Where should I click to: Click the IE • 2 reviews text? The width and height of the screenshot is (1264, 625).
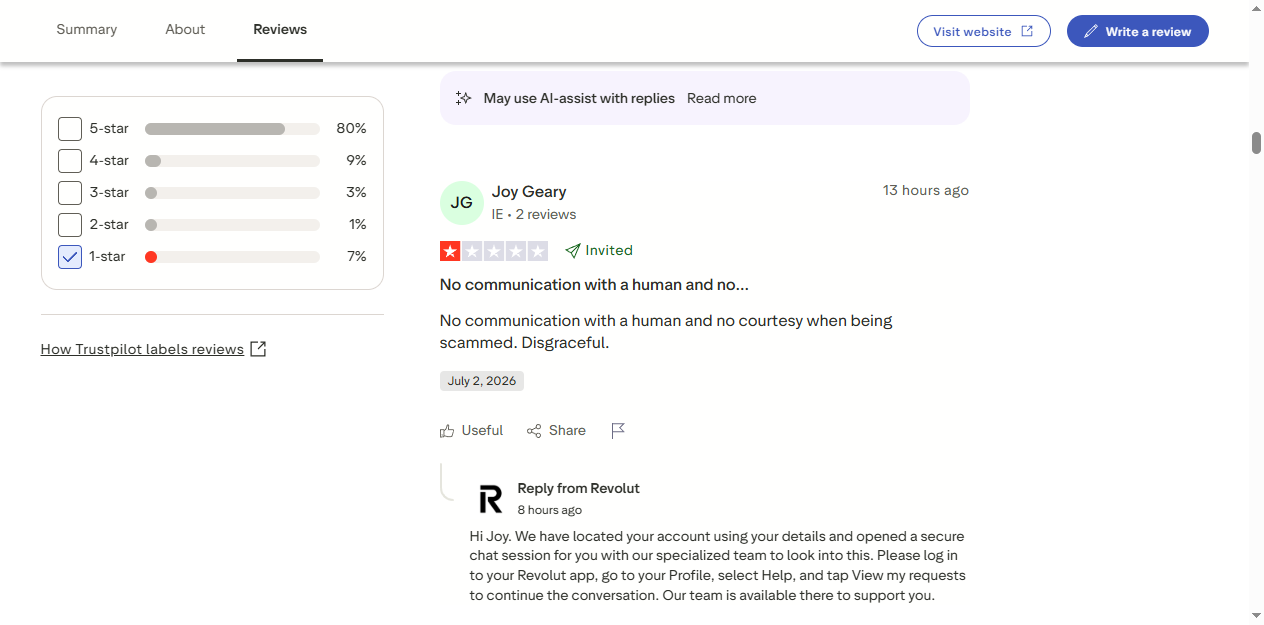tap(534, 214)
